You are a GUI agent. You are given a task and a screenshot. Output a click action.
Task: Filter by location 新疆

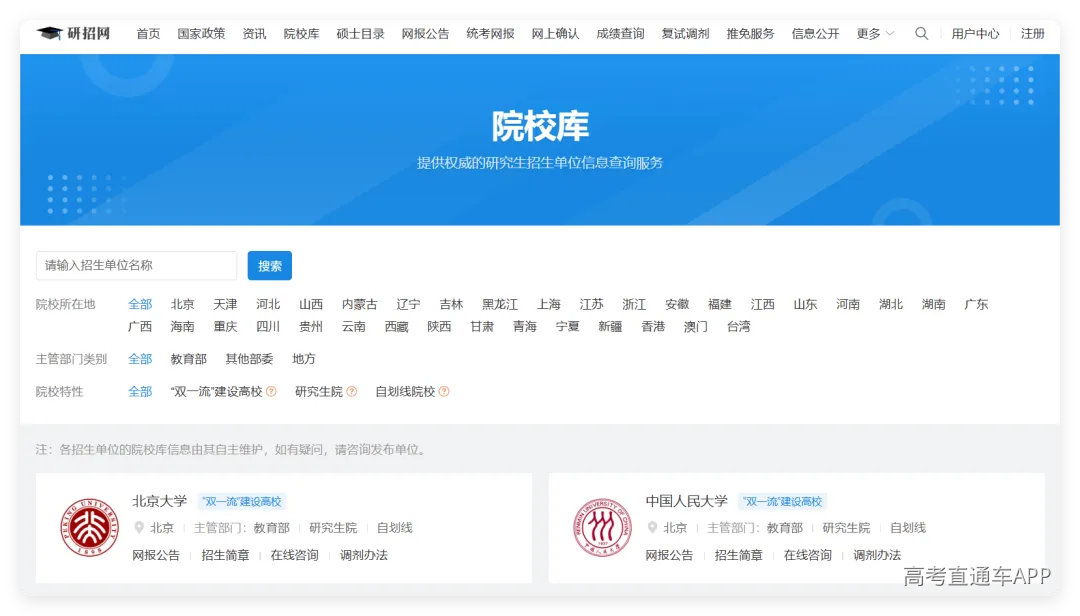(x=610, y=326)
